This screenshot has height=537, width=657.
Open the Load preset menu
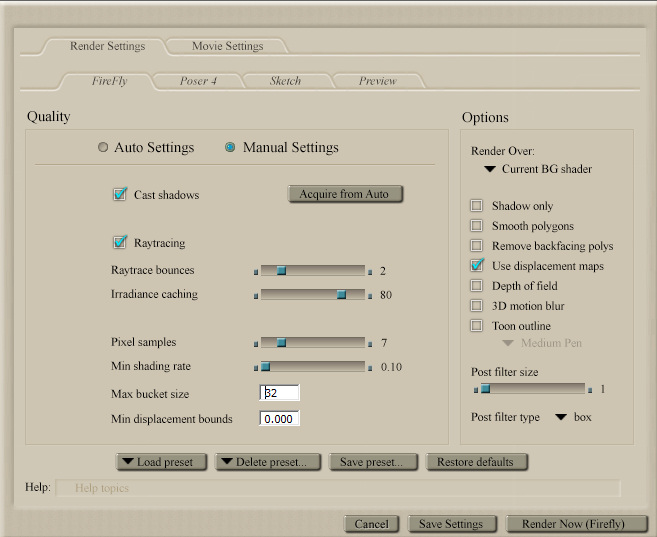pyautogui.click(x=161, y=462)
